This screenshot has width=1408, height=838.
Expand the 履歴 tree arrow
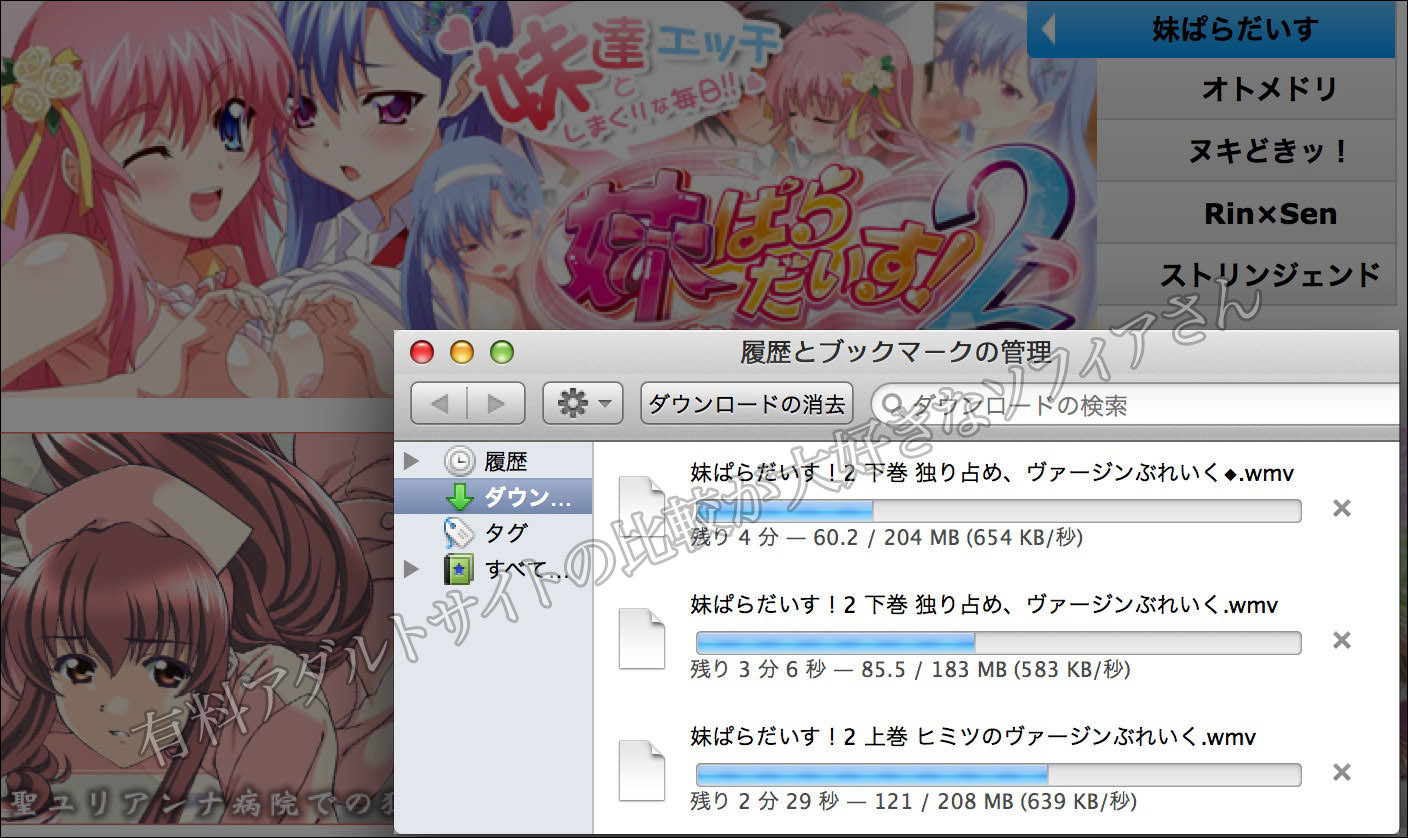click(x=410, y=461)
